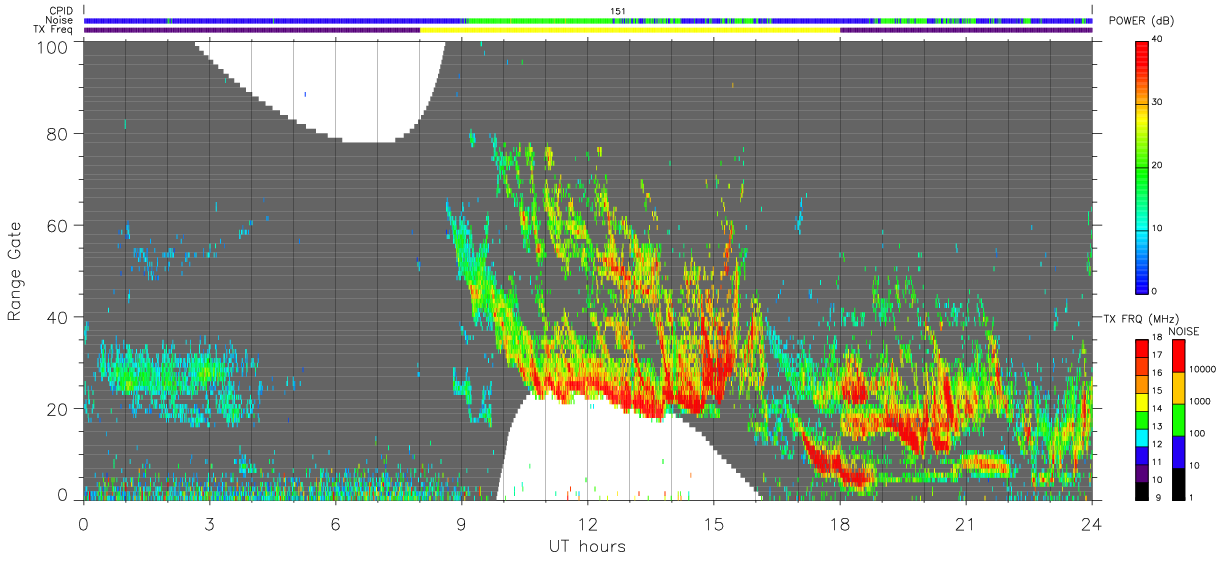Screen dimensions: 1228x567
Task: Click the TX FRQ (MHz) legend title
Action: click(1142, 318)
